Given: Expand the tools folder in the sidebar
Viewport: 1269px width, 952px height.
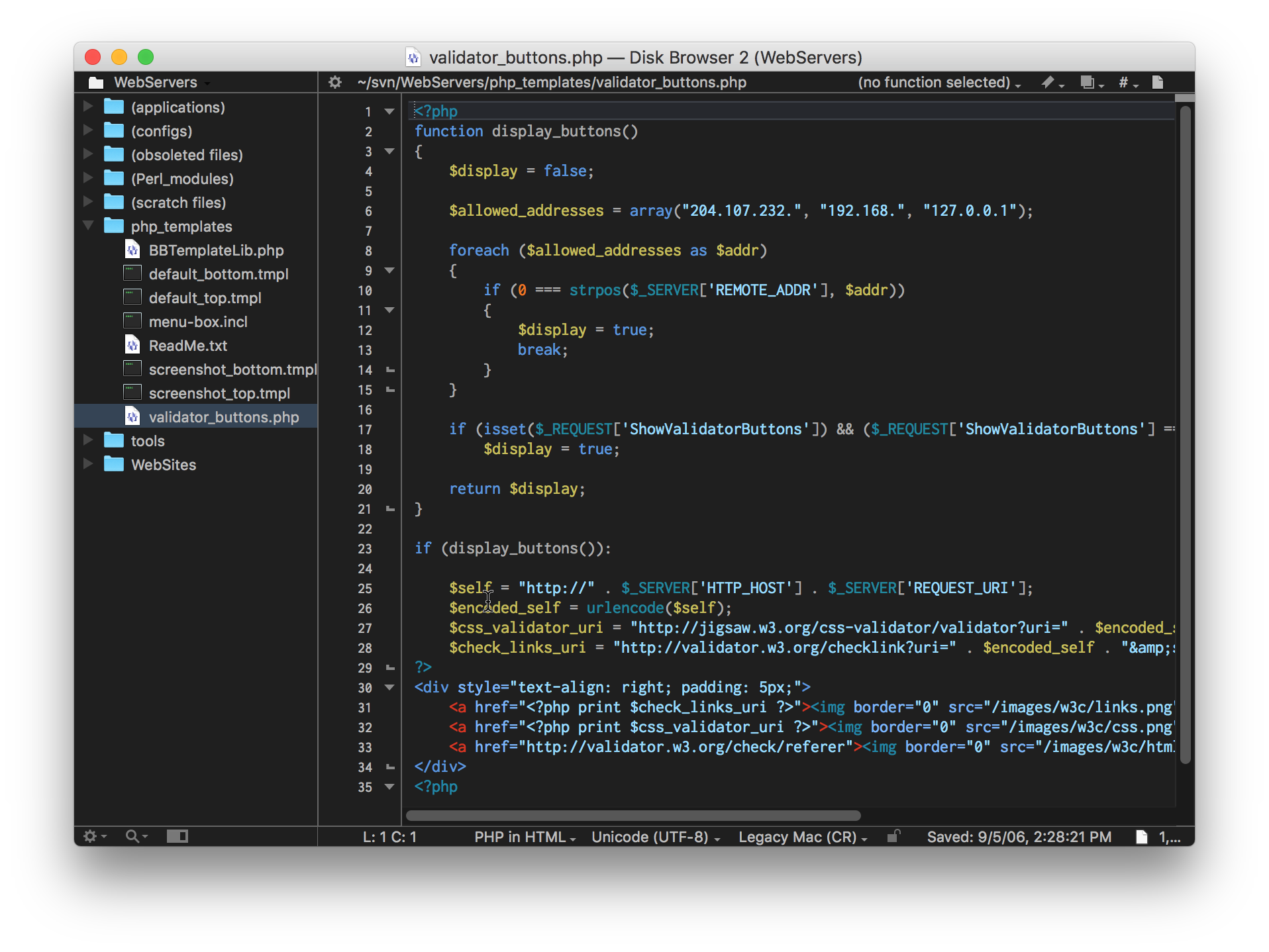Looking at the screenshot, I should click(x=88, y=440).
